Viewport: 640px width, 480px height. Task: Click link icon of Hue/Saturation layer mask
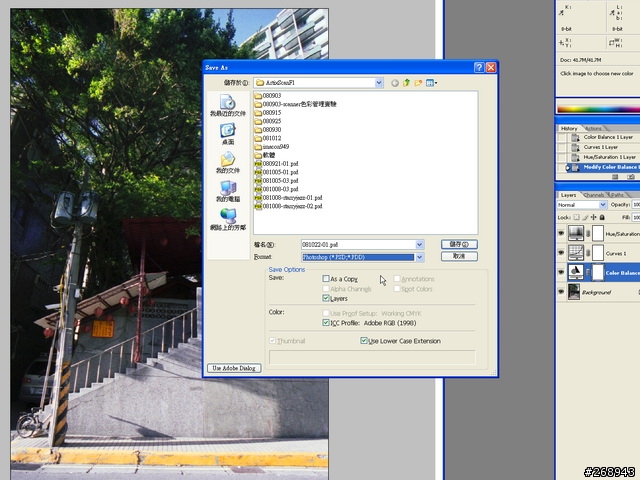pos(588,233)
